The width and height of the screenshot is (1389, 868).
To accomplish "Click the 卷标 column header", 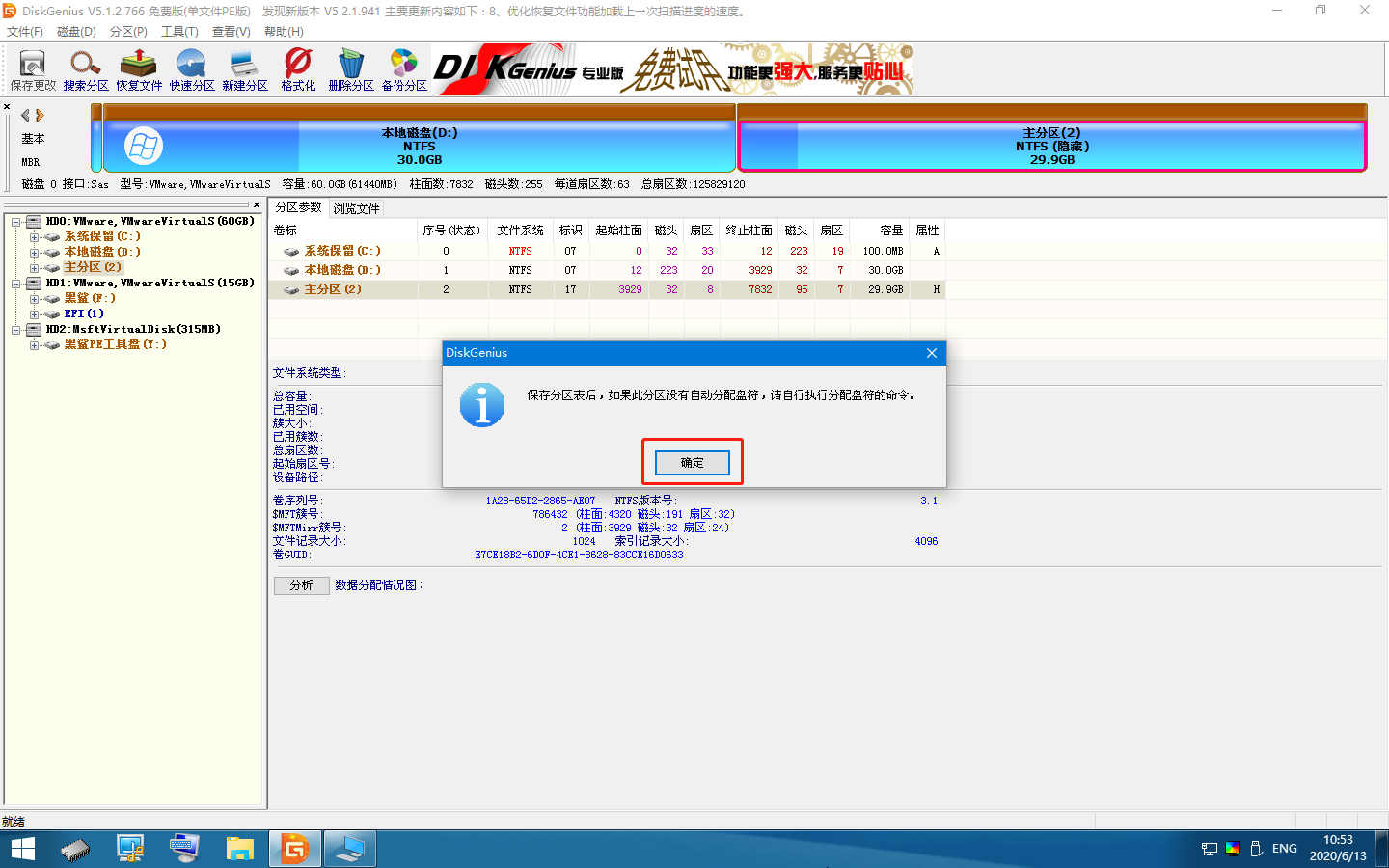I will click(x=343, y=231).
